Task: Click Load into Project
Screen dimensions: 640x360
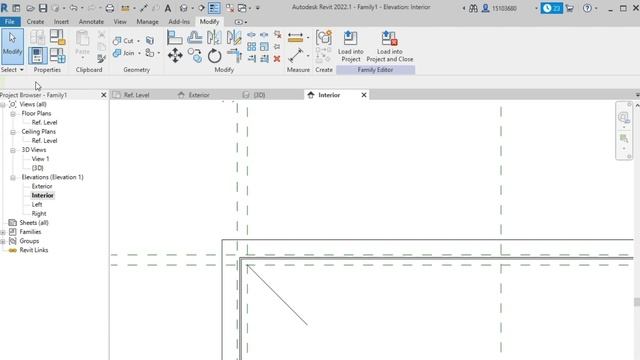Action: point(350,47)
